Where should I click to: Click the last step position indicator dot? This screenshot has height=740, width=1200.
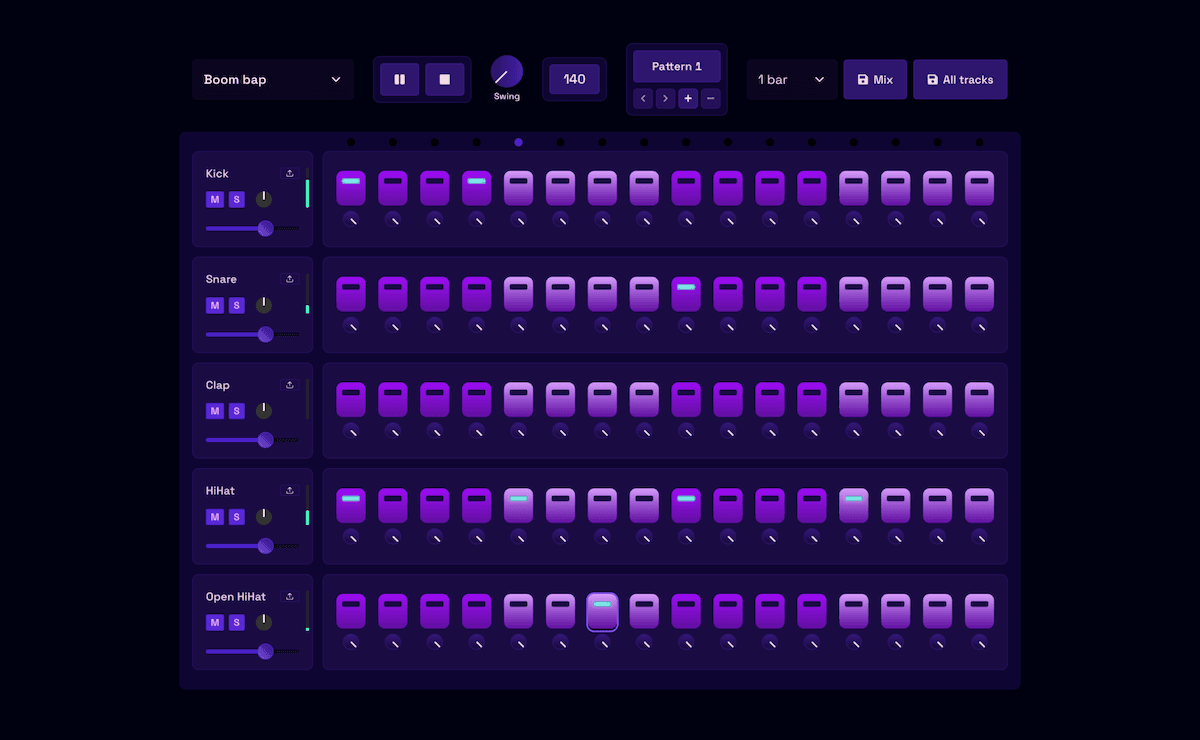click(979, 142)
